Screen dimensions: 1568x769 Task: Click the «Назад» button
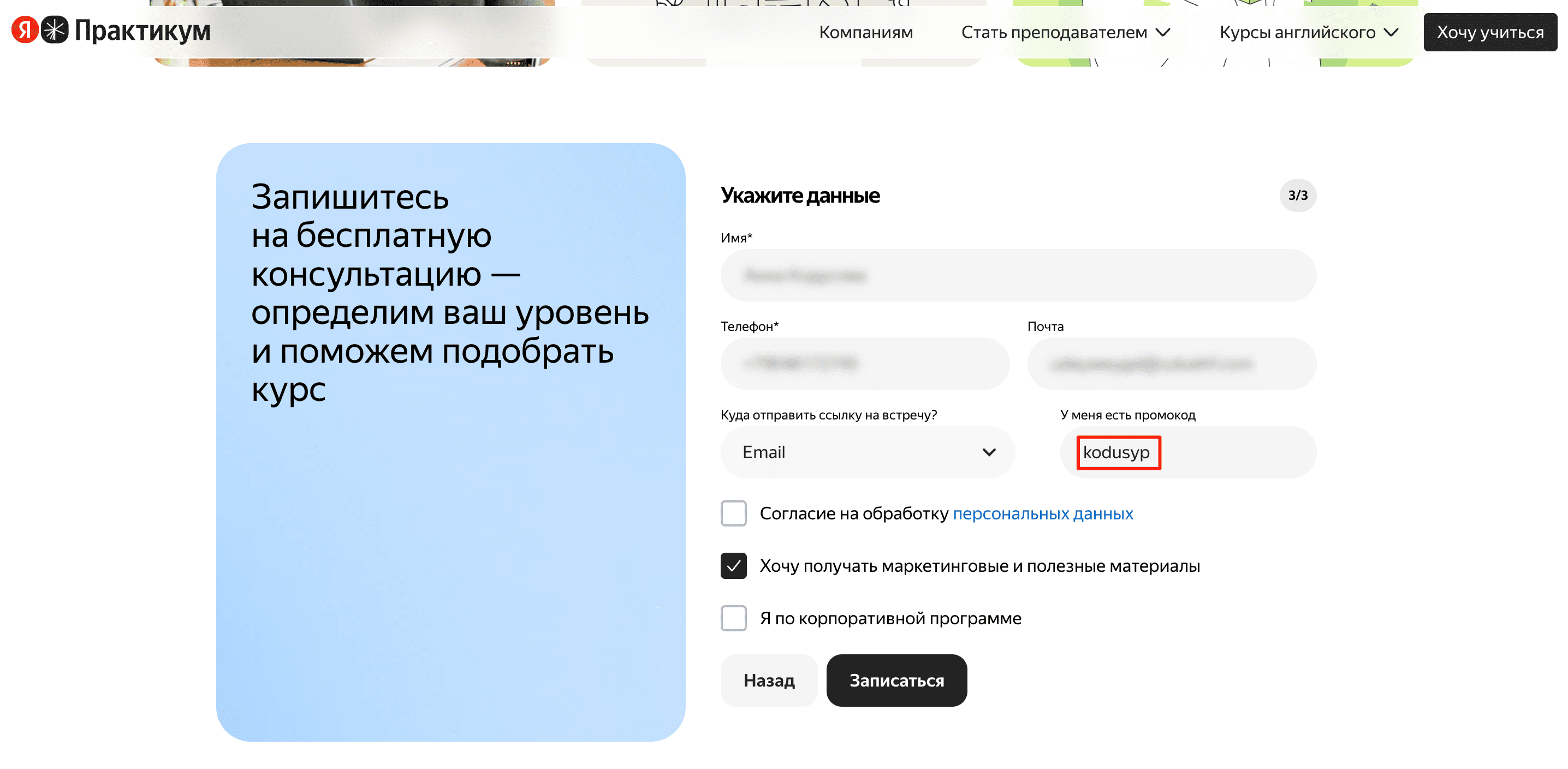(x=769, y=680)
